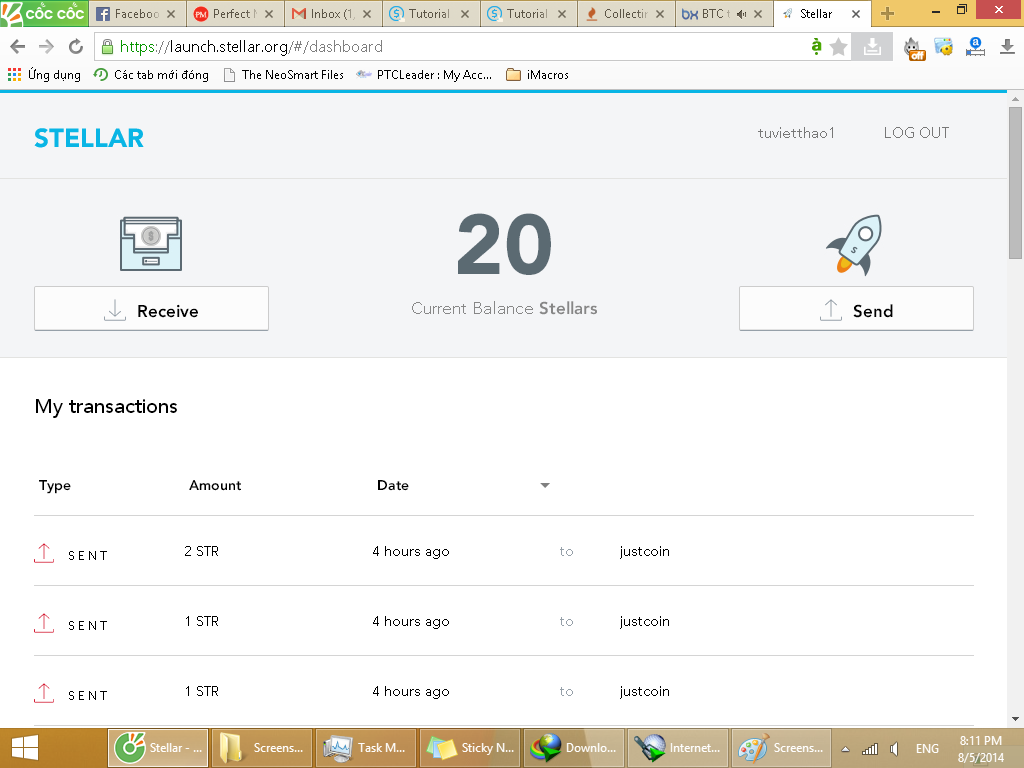Open a new browser tab
The image size is (1024, 768).
[887, 14]
